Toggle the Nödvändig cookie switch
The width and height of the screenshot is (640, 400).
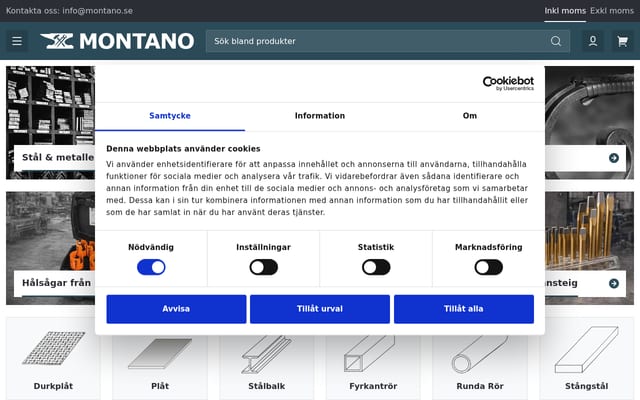[x=151, y=267]
